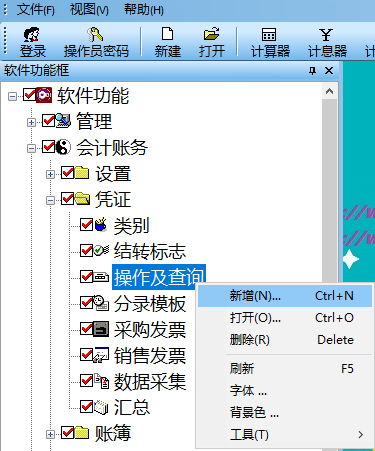This screenshot has width=375, height=451.
Task: Expand the 账簿 folder node
Action: [x=50, y=434]
